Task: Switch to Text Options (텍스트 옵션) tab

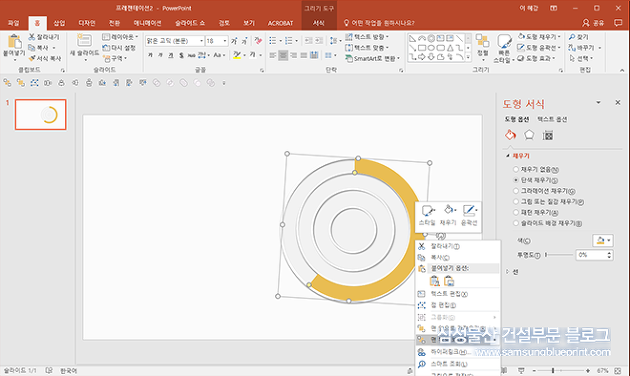Action: tap(552, 119)
